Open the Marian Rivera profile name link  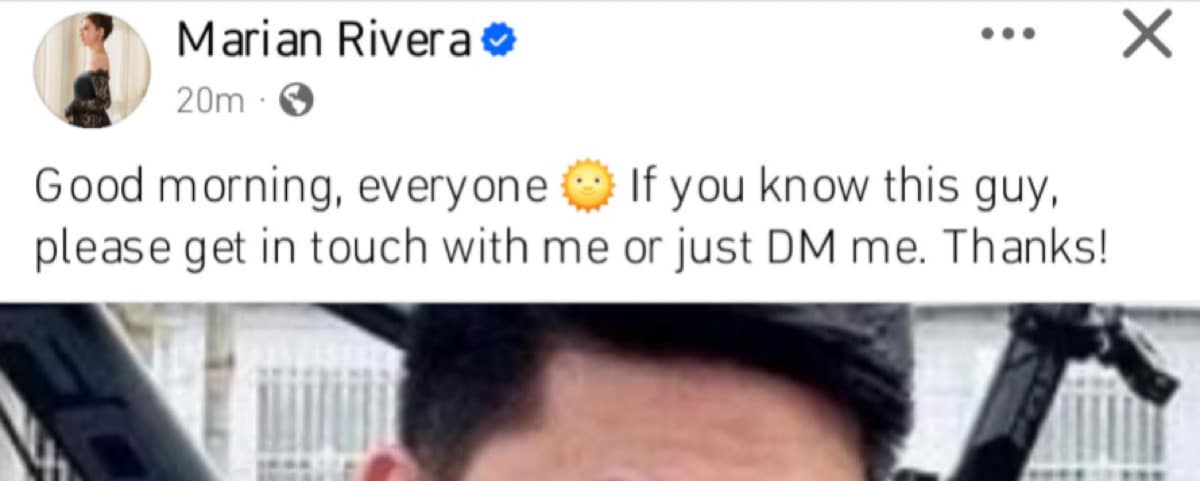(325, 40)
